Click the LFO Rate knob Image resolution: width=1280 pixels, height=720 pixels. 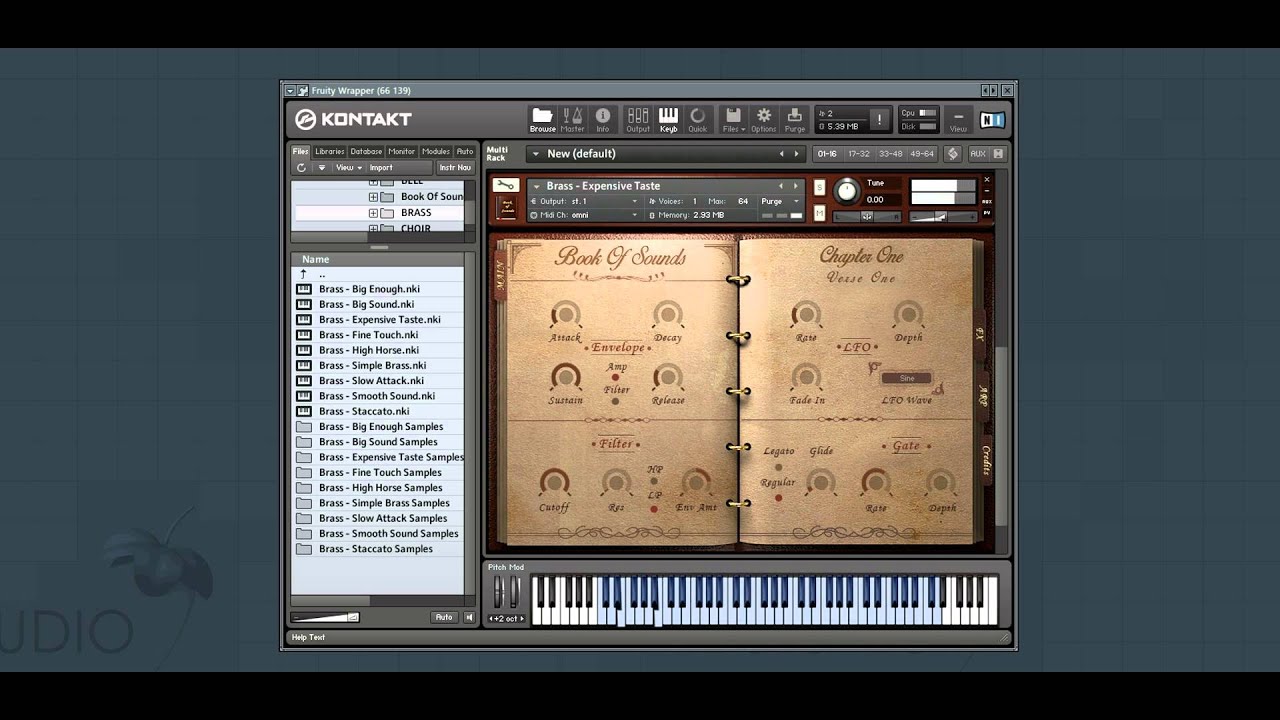[806, 315]
